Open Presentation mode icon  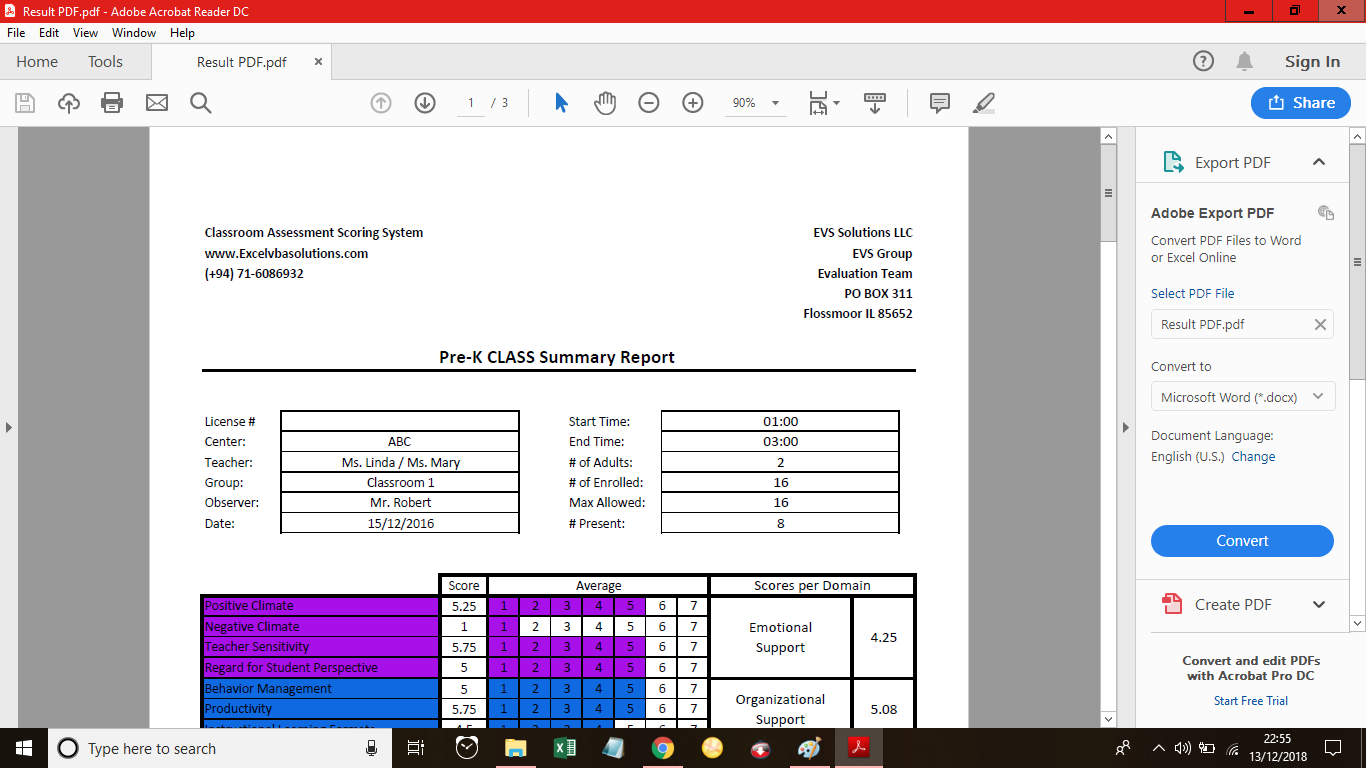[875, 102]
